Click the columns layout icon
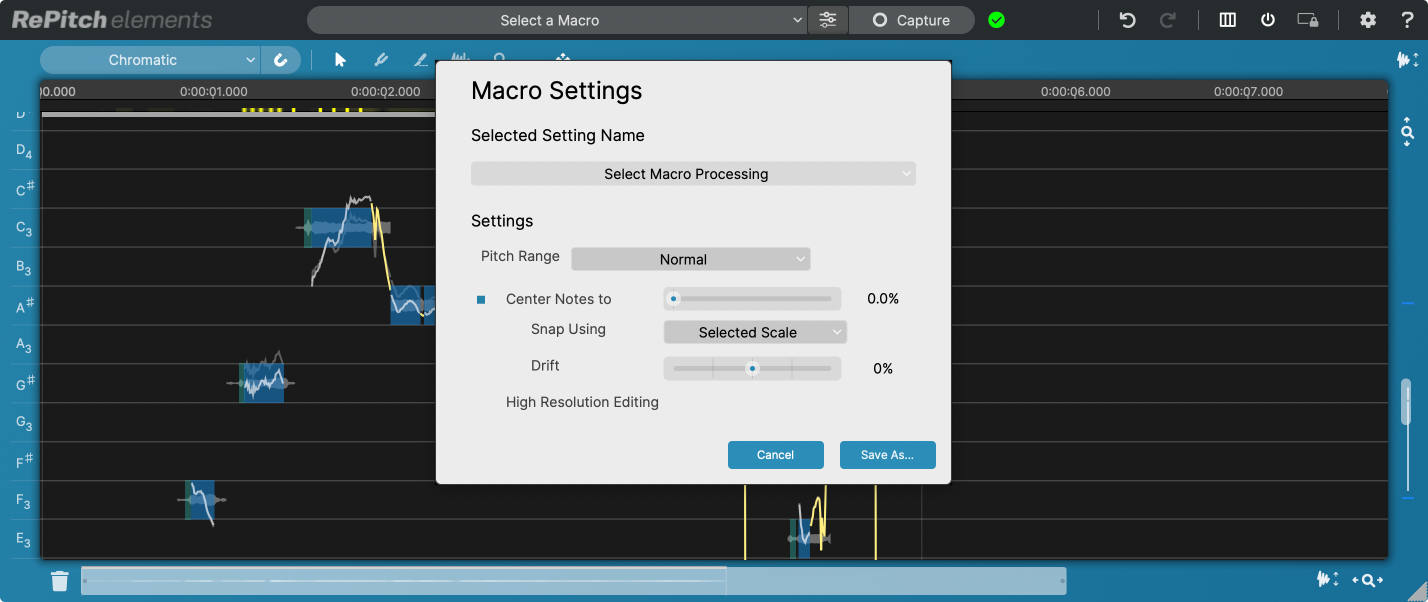1428x602 pixels. pyautogui.click(x=1228, y=20)
